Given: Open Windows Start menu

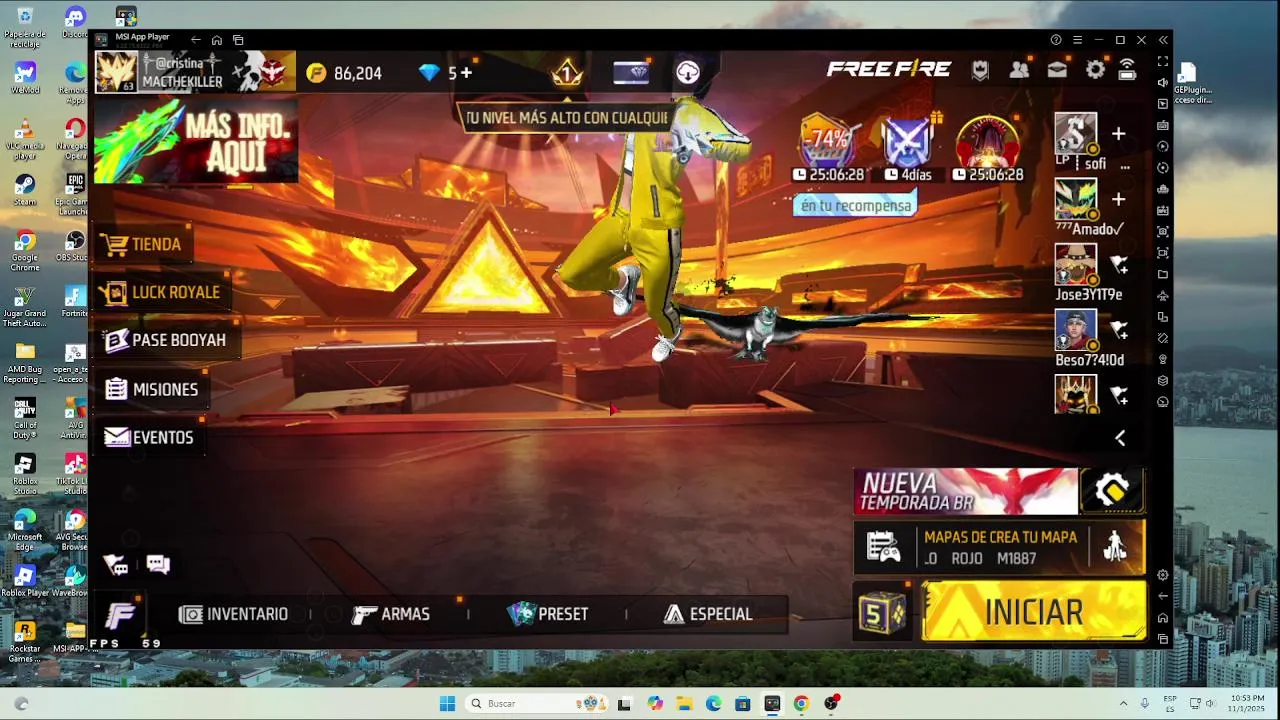Looking at the screenshot, I should tap(447, 703).
